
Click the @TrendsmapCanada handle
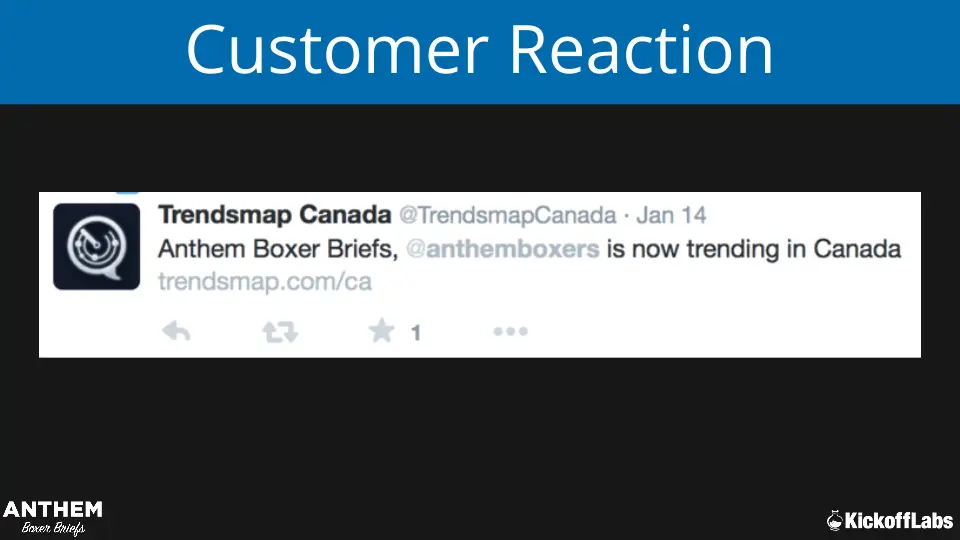tap(506, 215)
